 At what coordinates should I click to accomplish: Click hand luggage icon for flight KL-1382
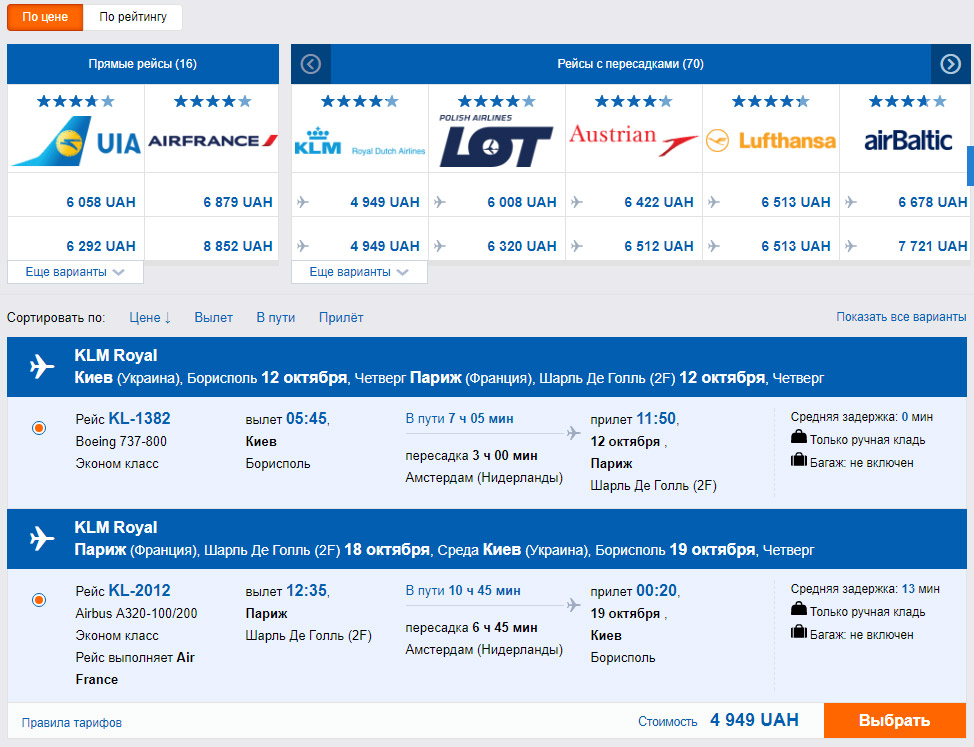tap(798, 437)
